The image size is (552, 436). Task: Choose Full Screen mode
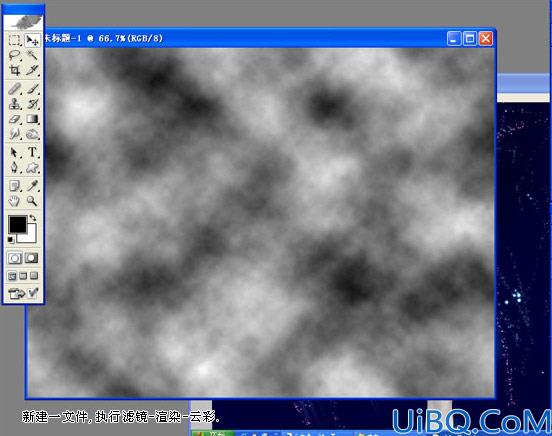(34, 276)
